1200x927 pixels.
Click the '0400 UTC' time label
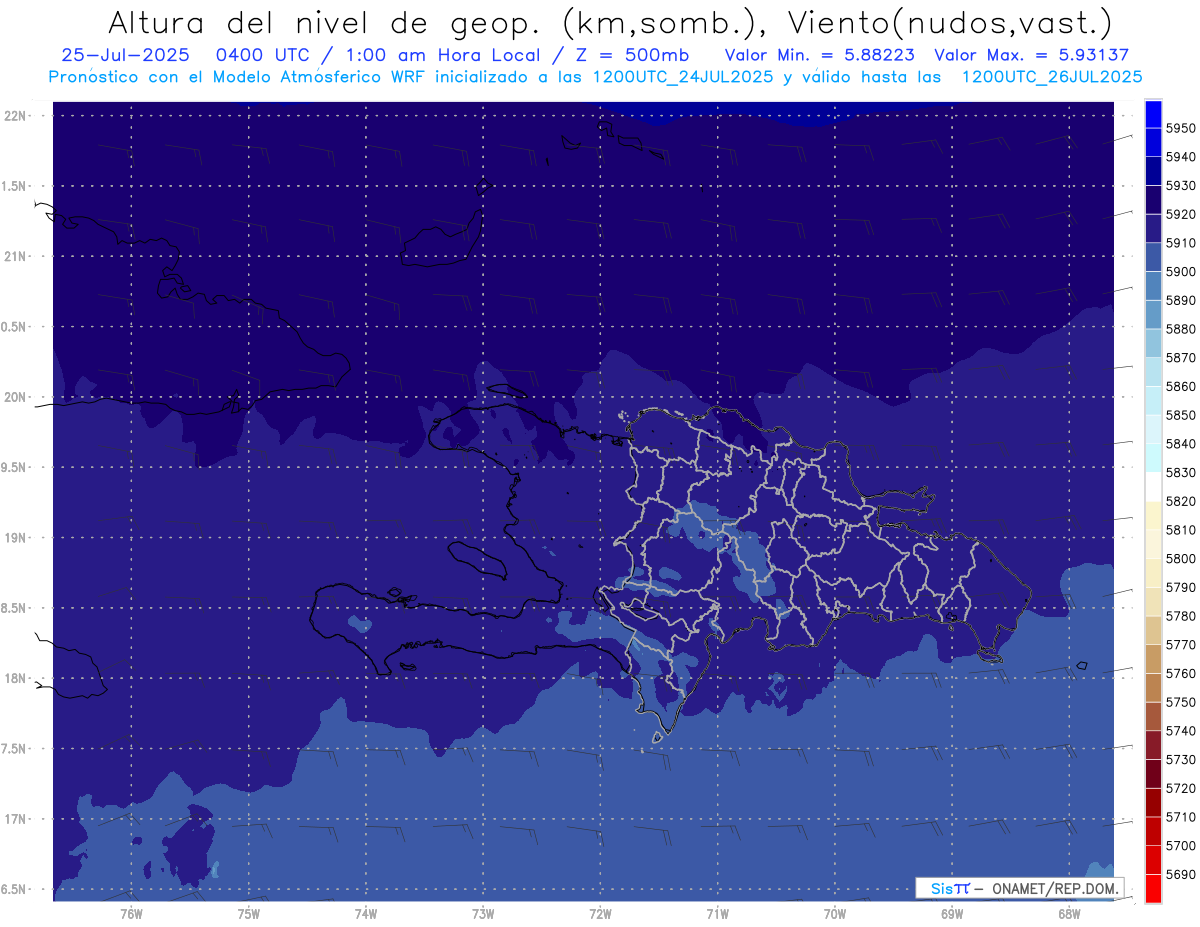point(267,55)
